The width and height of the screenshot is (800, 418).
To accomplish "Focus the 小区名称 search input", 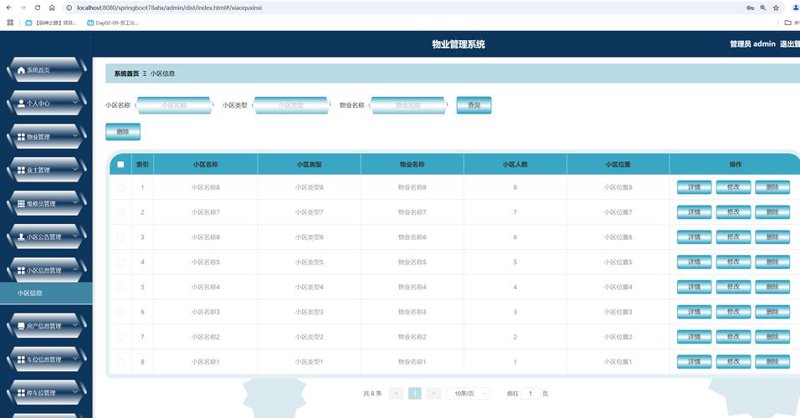I will (x=174, y=105).
